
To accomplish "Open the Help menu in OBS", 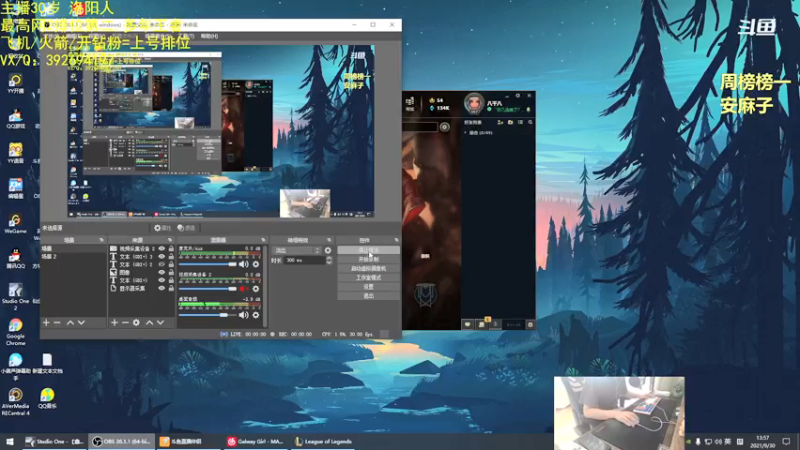I will click(x=209, y=36).
